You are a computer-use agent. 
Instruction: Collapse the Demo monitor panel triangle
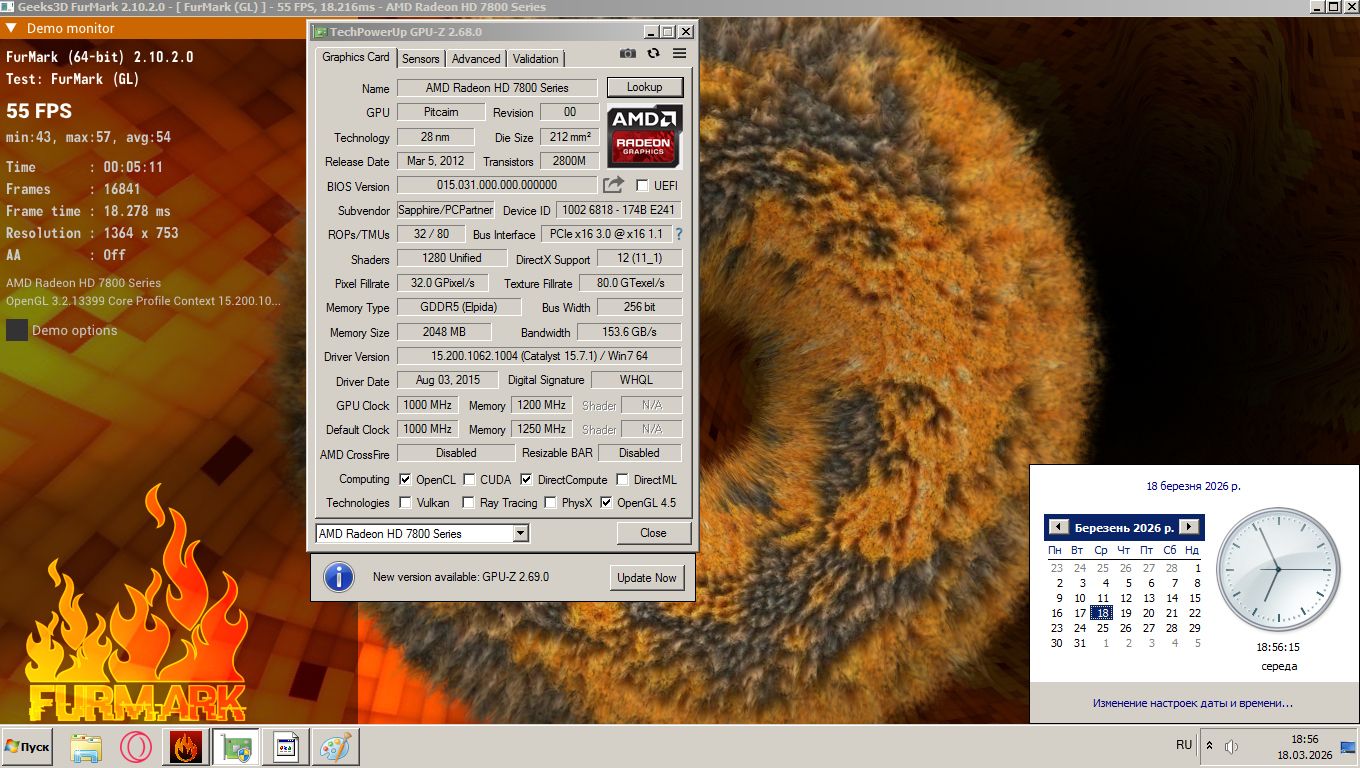click(x=10, y=28)
